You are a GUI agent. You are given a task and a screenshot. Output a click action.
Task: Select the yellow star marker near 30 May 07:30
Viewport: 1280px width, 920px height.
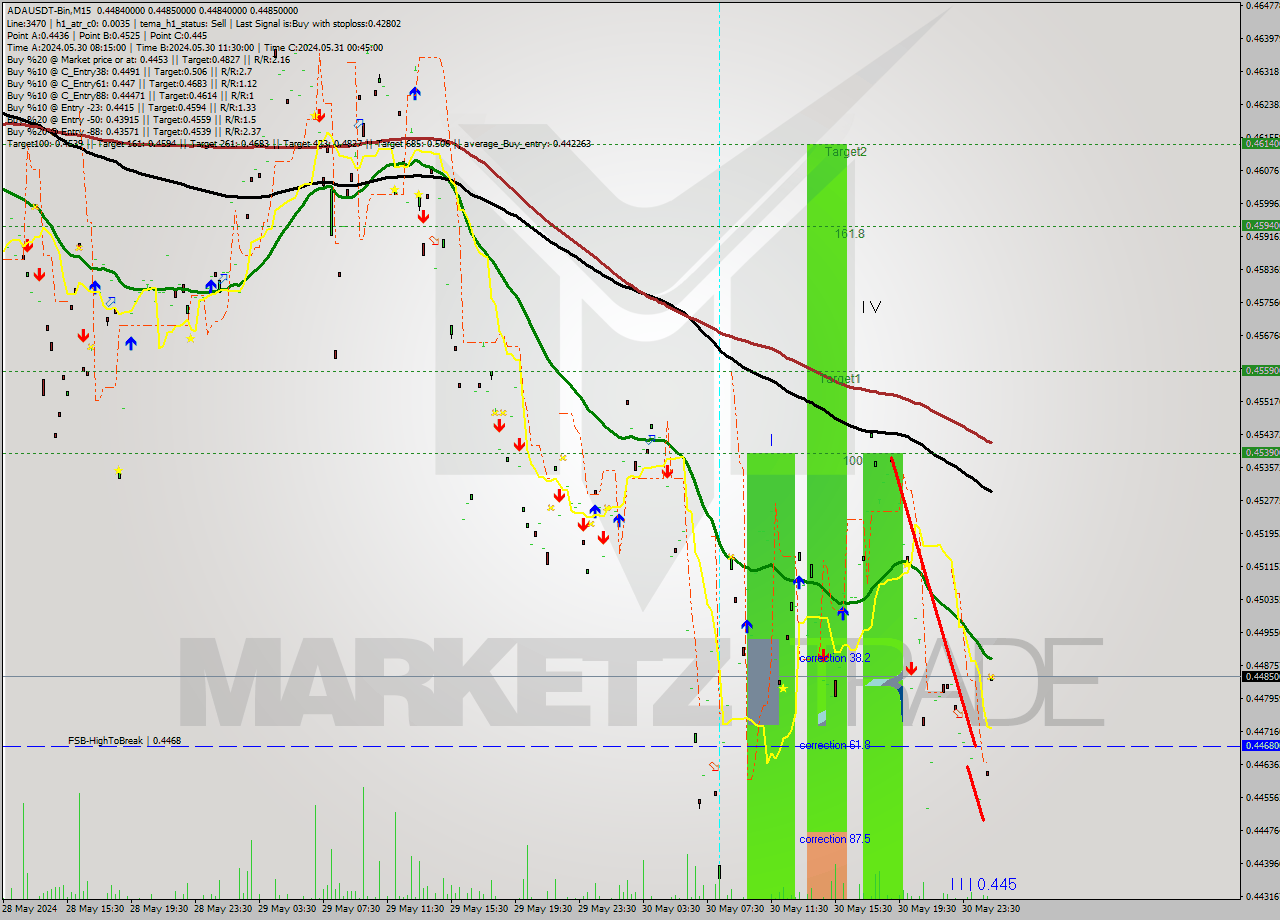coord(784,689)
